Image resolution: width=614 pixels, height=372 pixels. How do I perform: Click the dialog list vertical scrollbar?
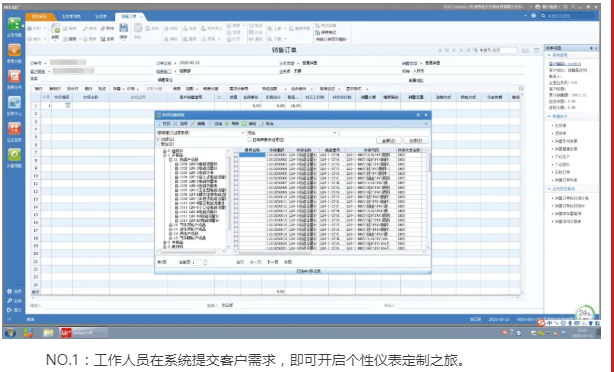tap(429, 200)
